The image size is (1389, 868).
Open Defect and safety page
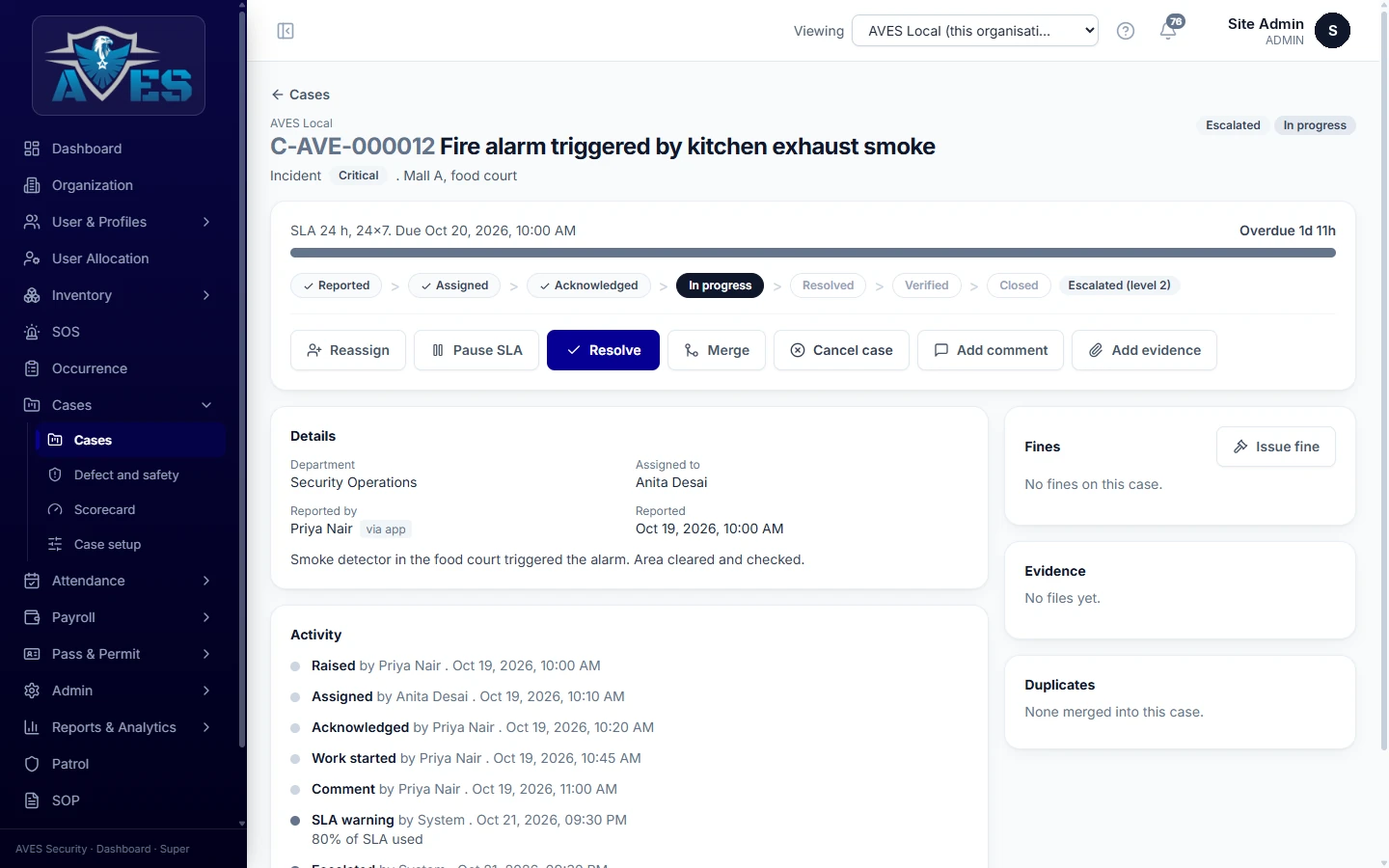[x=130, y=475]
